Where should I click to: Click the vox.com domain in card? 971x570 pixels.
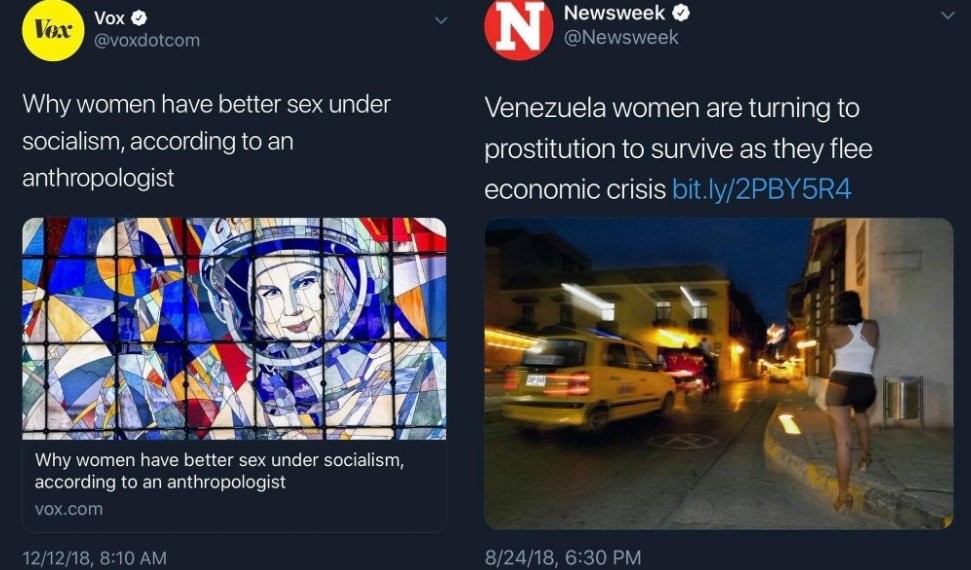click(x=68, y=509)
